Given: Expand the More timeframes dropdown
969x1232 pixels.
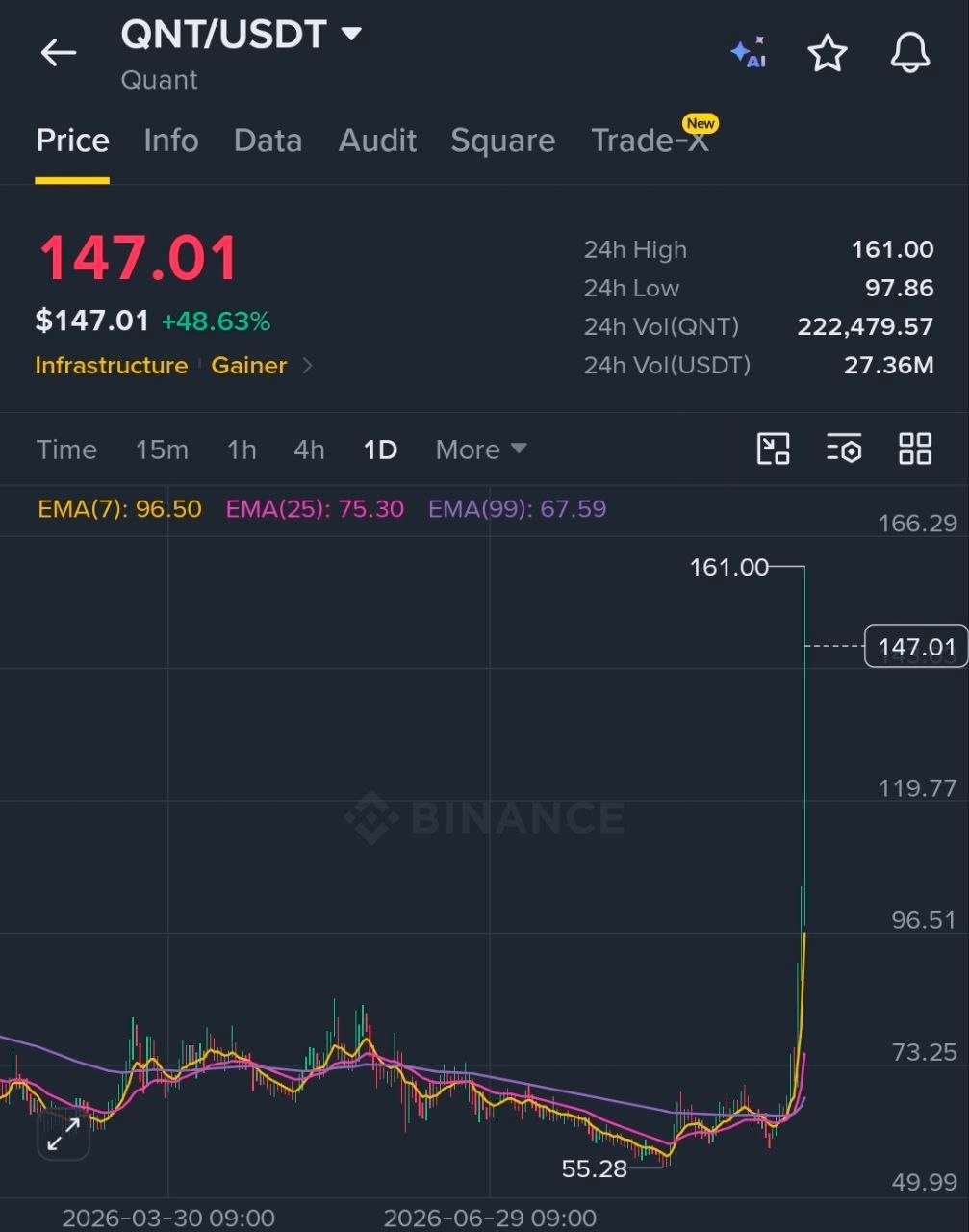Looking at the screenshot, I should [x=481, y=449].
